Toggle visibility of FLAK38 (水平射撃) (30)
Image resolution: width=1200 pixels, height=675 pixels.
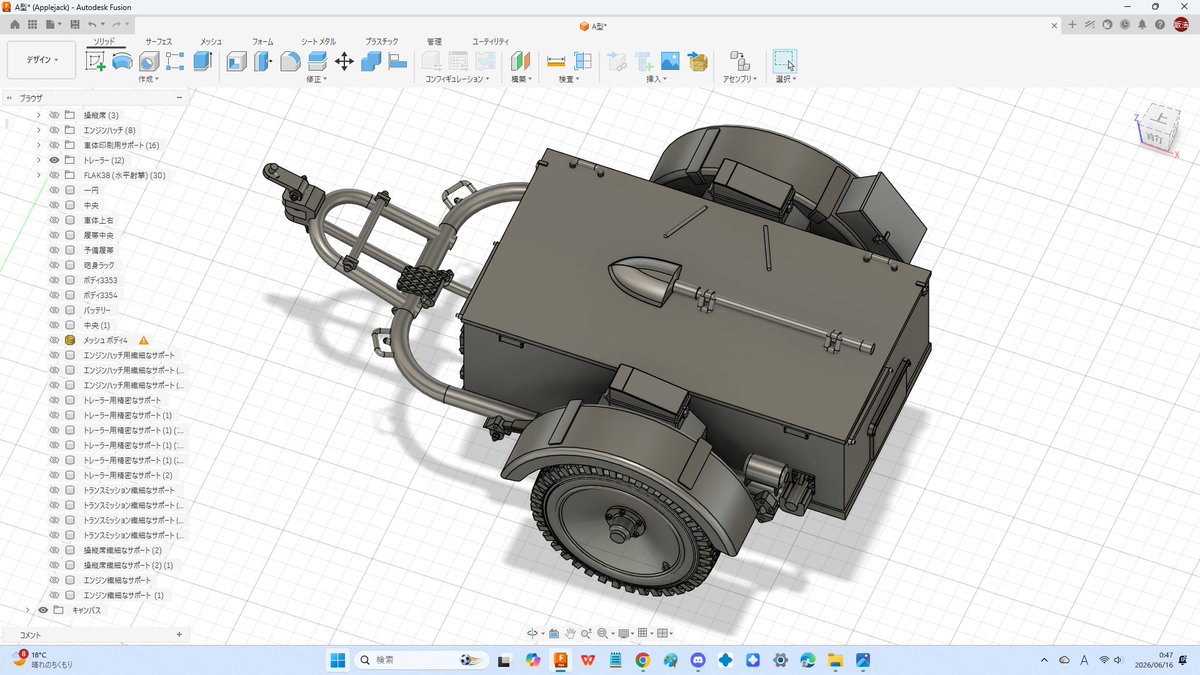[55, 175]
